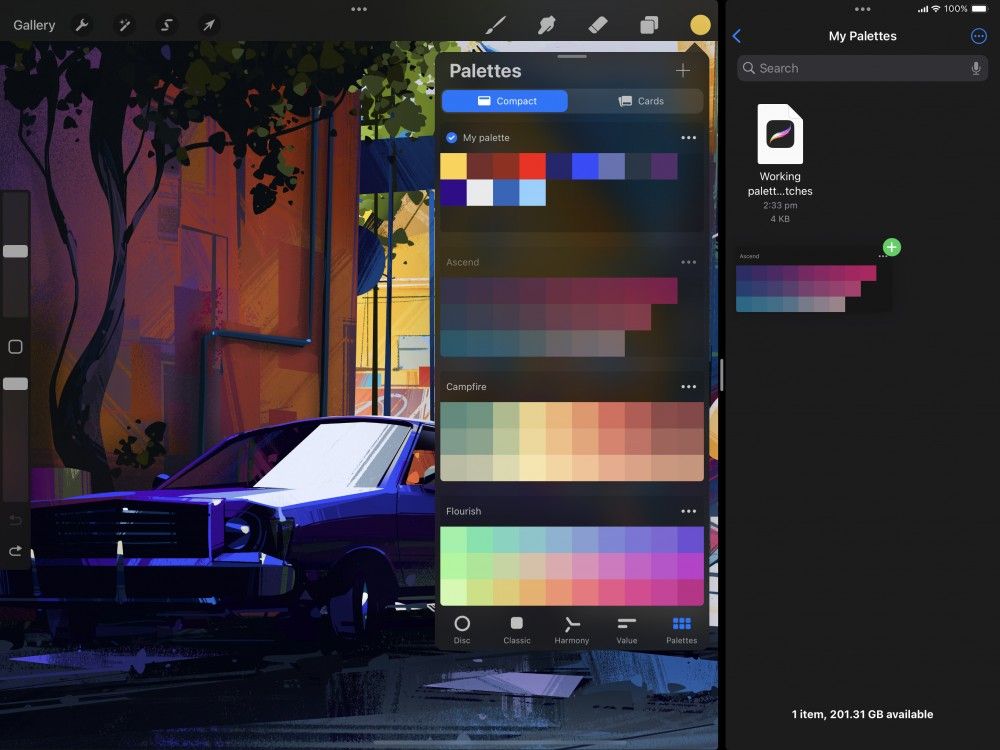Tap the split view divider handle
Image resolution: width=1000 pixels, height=750 pixels.
click(721, 374)
